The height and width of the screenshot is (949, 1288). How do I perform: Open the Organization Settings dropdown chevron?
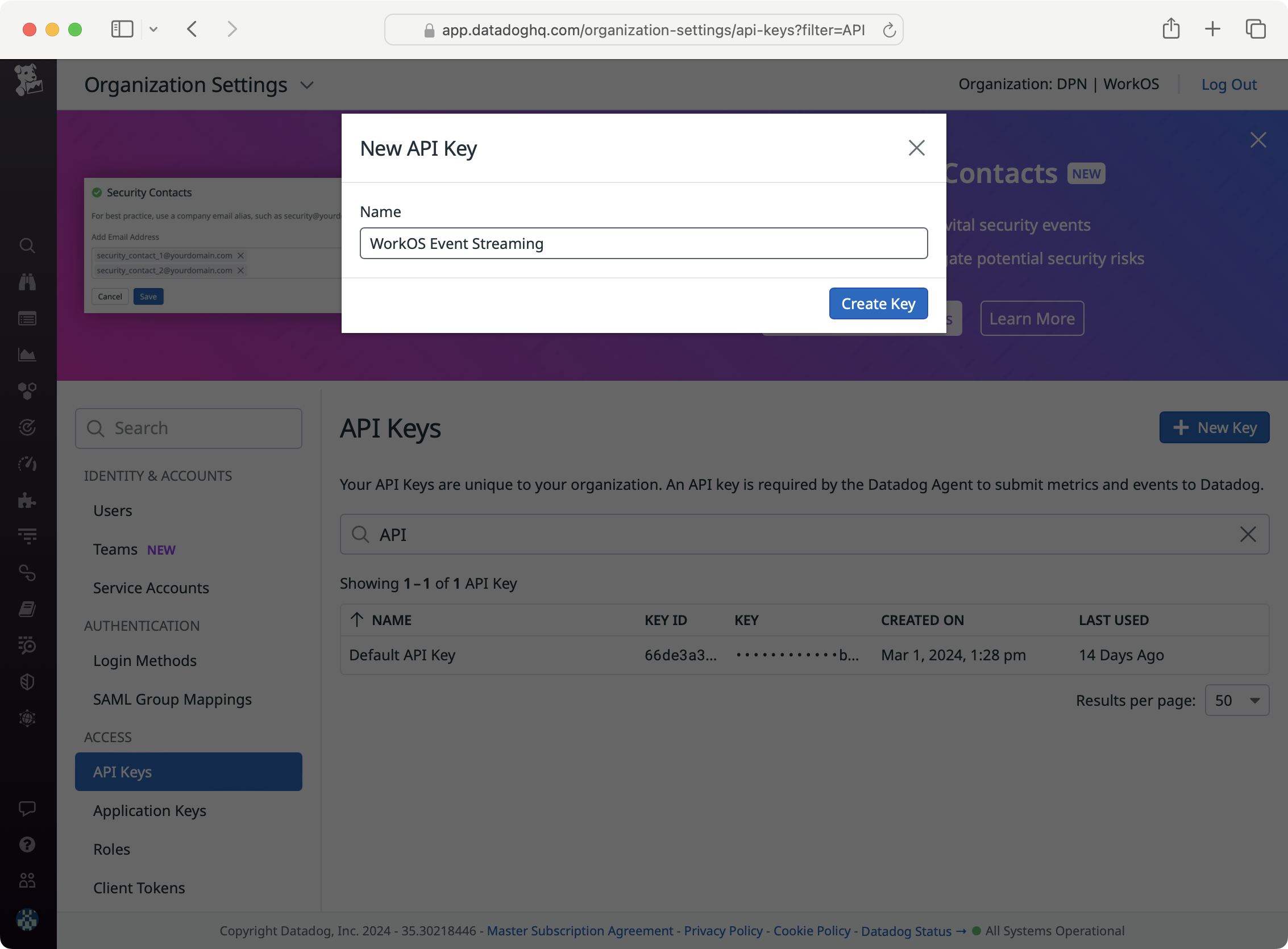point(308,85)
